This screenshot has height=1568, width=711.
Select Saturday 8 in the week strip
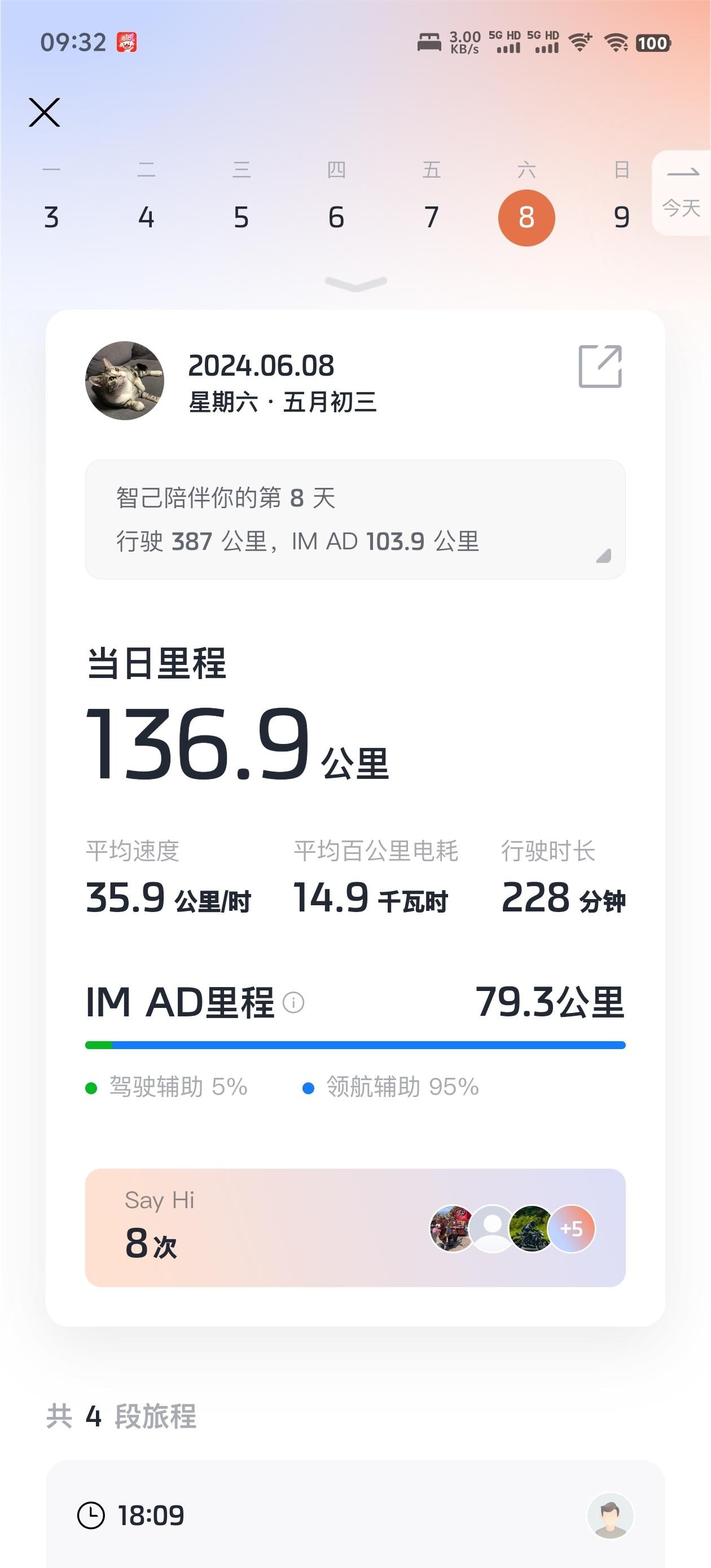coord(526,217)
